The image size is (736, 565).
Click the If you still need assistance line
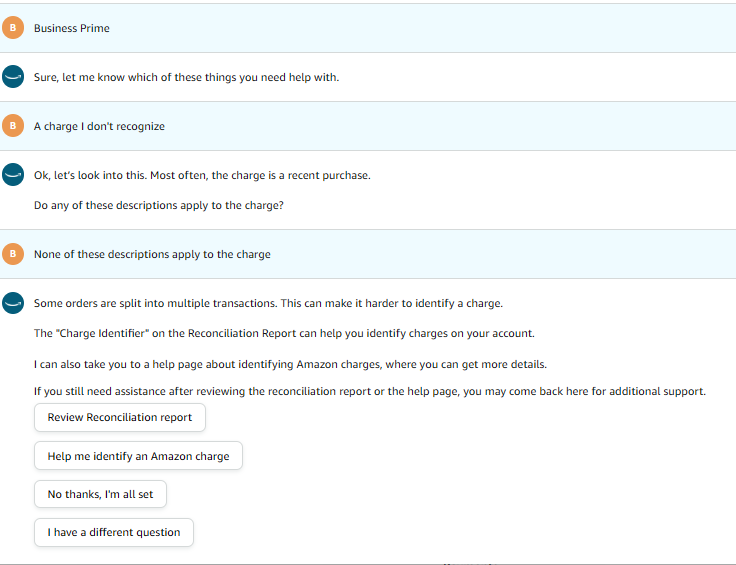pyautogui.click(x=370, y=391)
